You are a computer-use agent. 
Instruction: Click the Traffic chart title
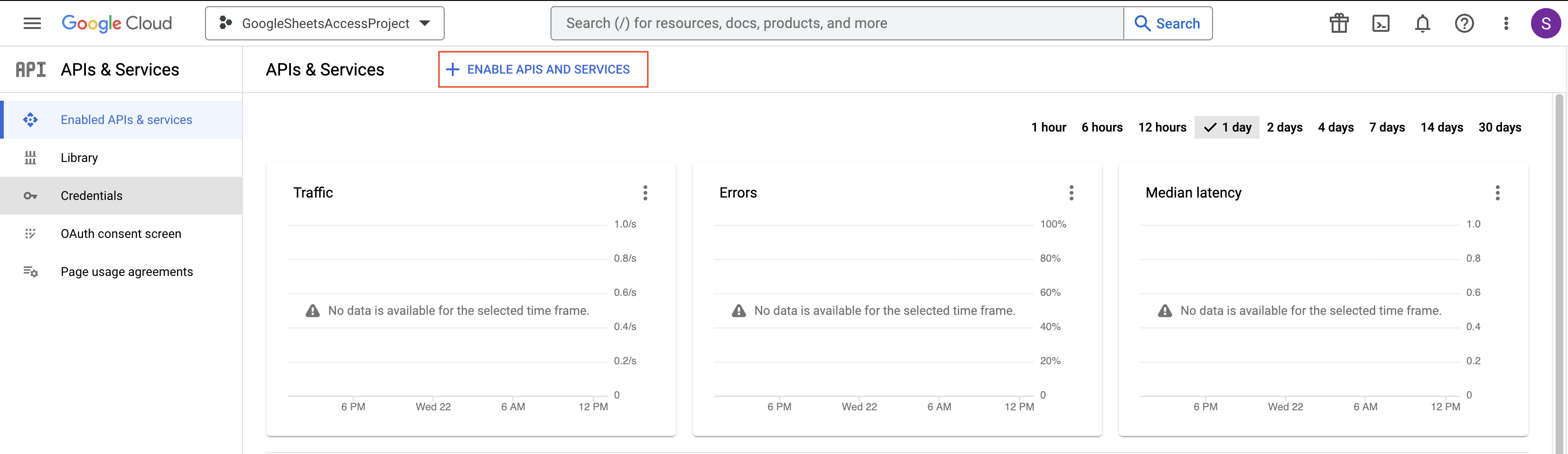(313, 192)
